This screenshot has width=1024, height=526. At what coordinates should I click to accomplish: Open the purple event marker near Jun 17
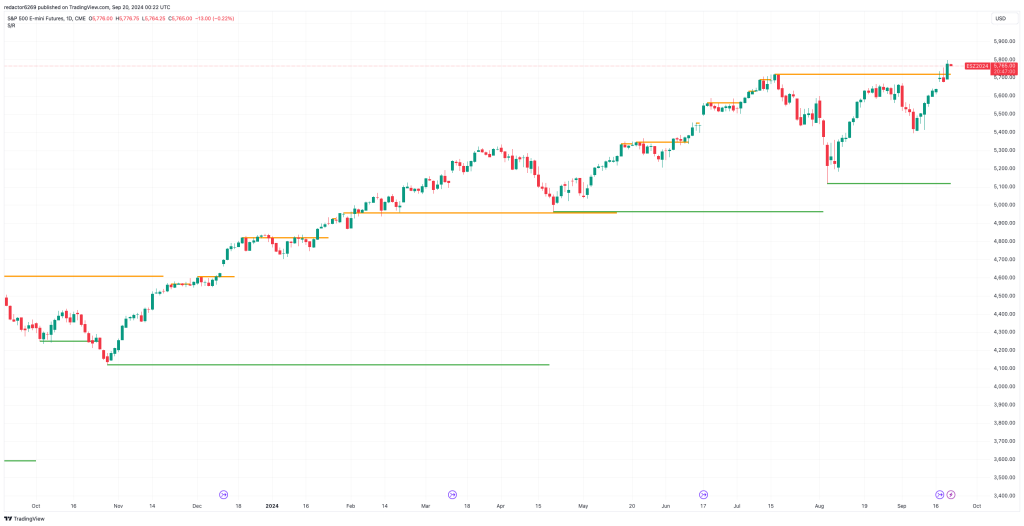703,494
